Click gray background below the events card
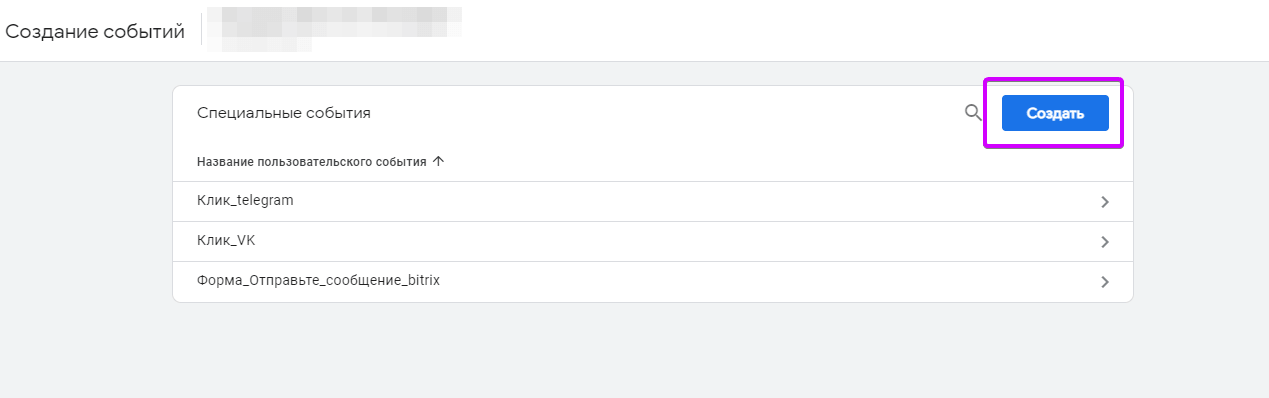The height and width of the screenshot is (398, 1269). tap(650, 350)
